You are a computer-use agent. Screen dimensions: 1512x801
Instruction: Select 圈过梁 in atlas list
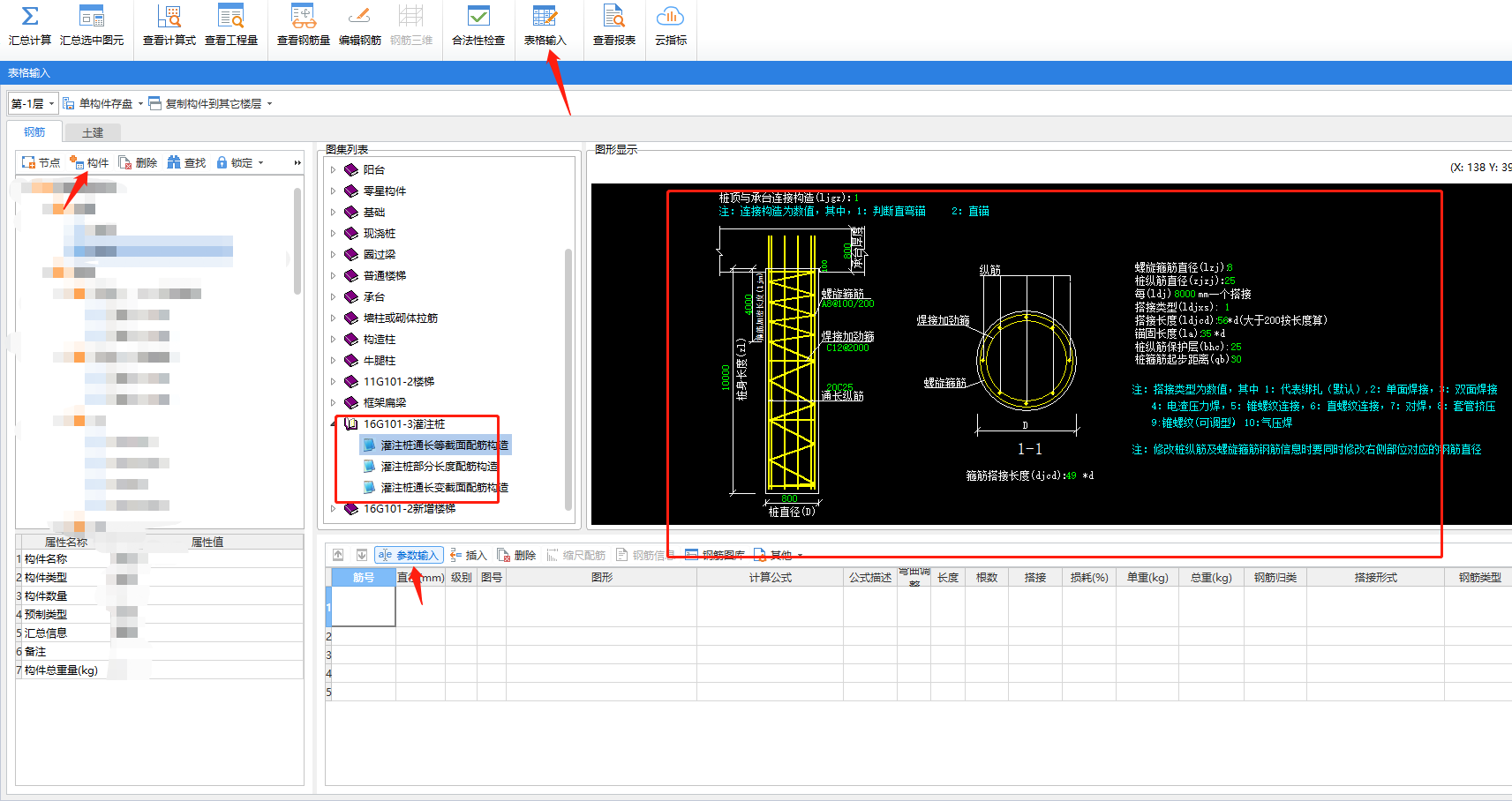tap(380, 254)
